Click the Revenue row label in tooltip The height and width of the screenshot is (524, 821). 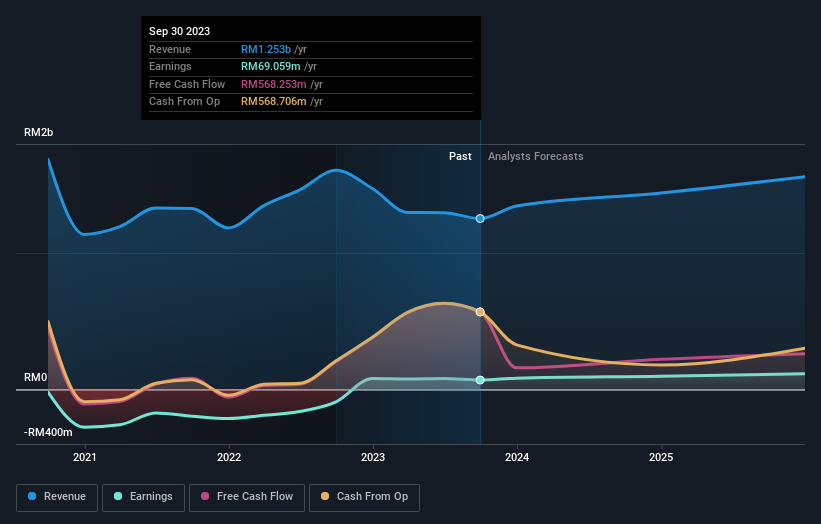coord(170,49)
